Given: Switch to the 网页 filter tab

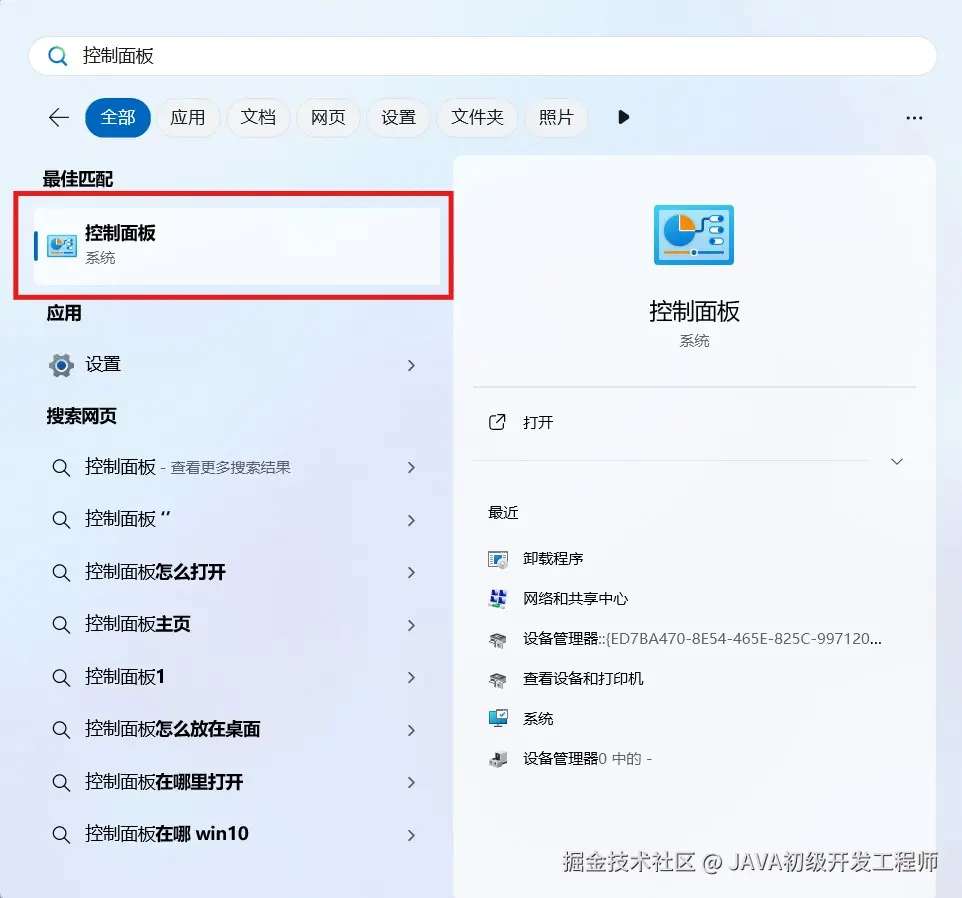Looking at the screenshot, I should pos(328,117).
